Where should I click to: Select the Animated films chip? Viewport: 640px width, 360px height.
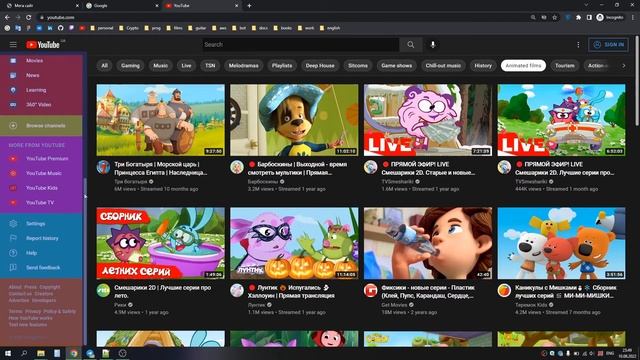pyautogui.click(x=523, y=65)
